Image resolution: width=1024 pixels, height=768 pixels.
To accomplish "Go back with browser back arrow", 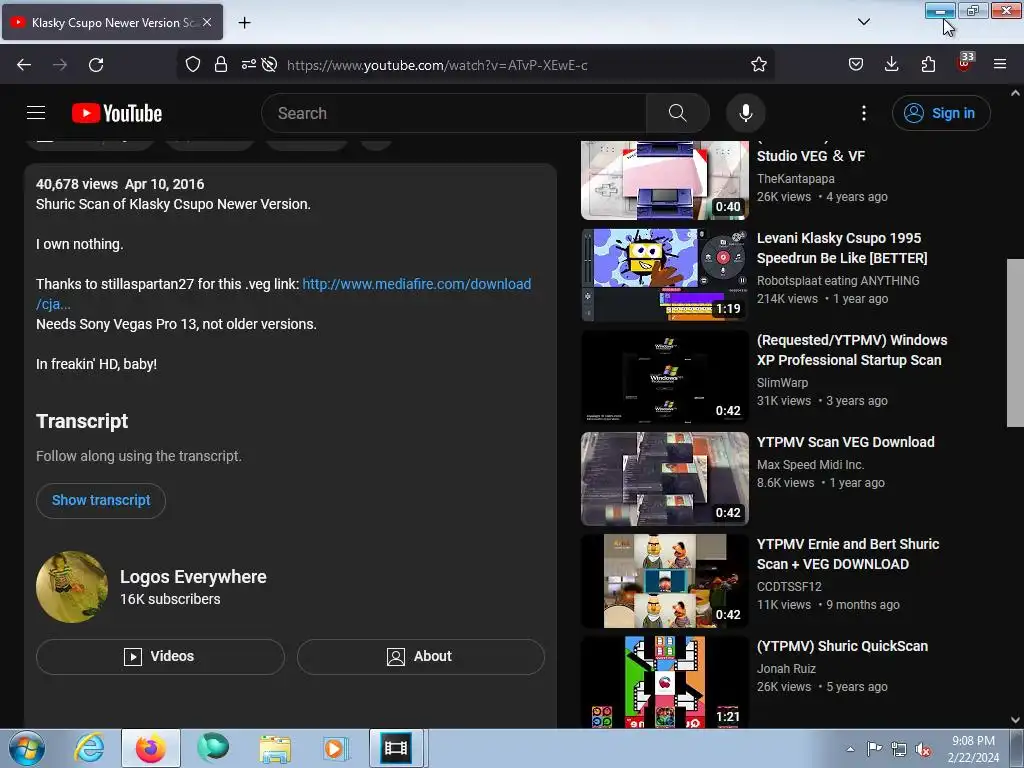I will click(24, 65).
